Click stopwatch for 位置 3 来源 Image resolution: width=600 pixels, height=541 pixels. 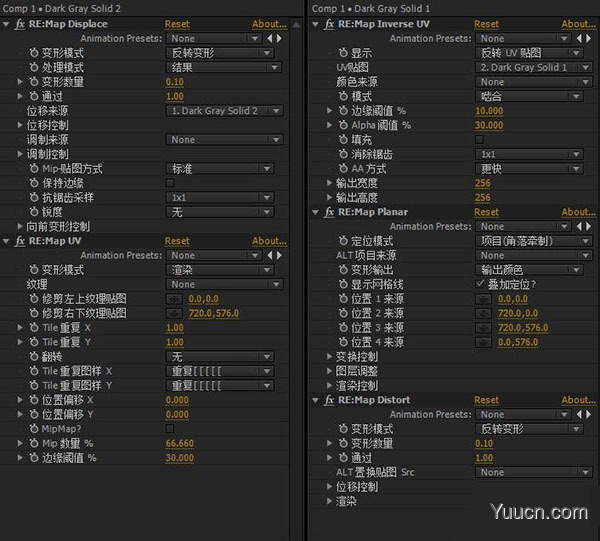pos(343,328)
